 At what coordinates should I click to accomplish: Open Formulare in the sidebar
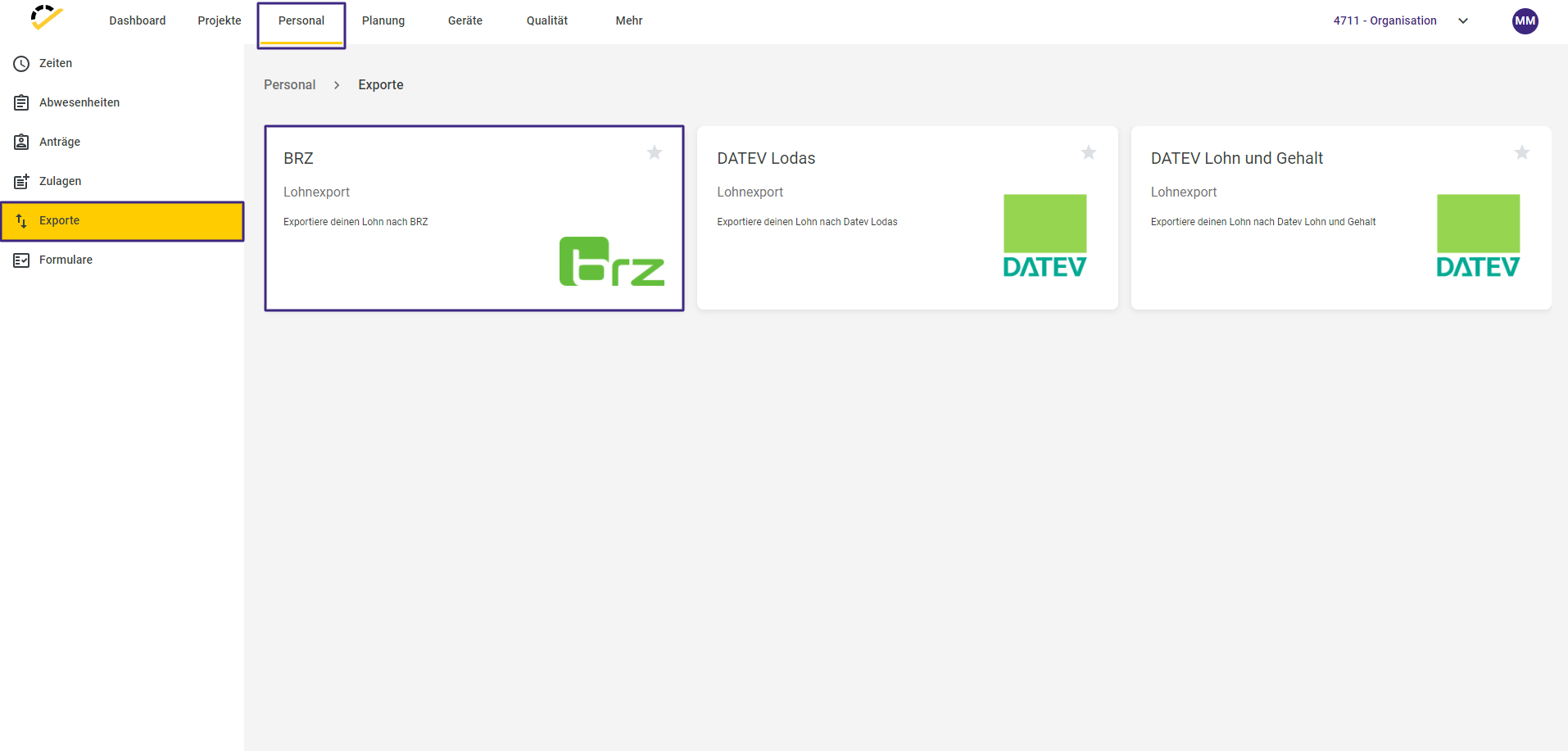click(x=122, y=260)
